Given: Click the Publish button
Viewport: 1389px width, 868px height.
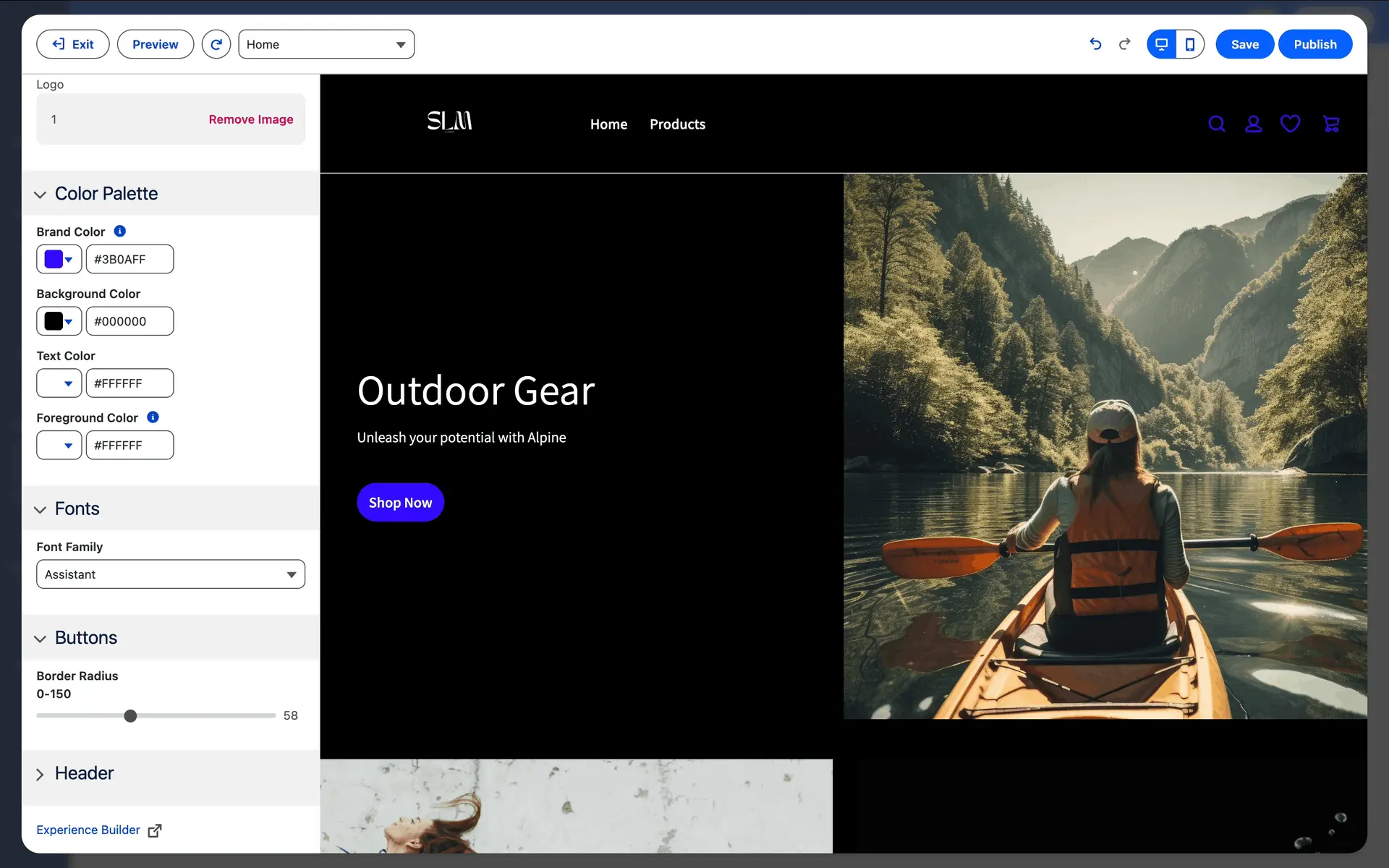Looking at the screenshot, I should point(1314,44).
